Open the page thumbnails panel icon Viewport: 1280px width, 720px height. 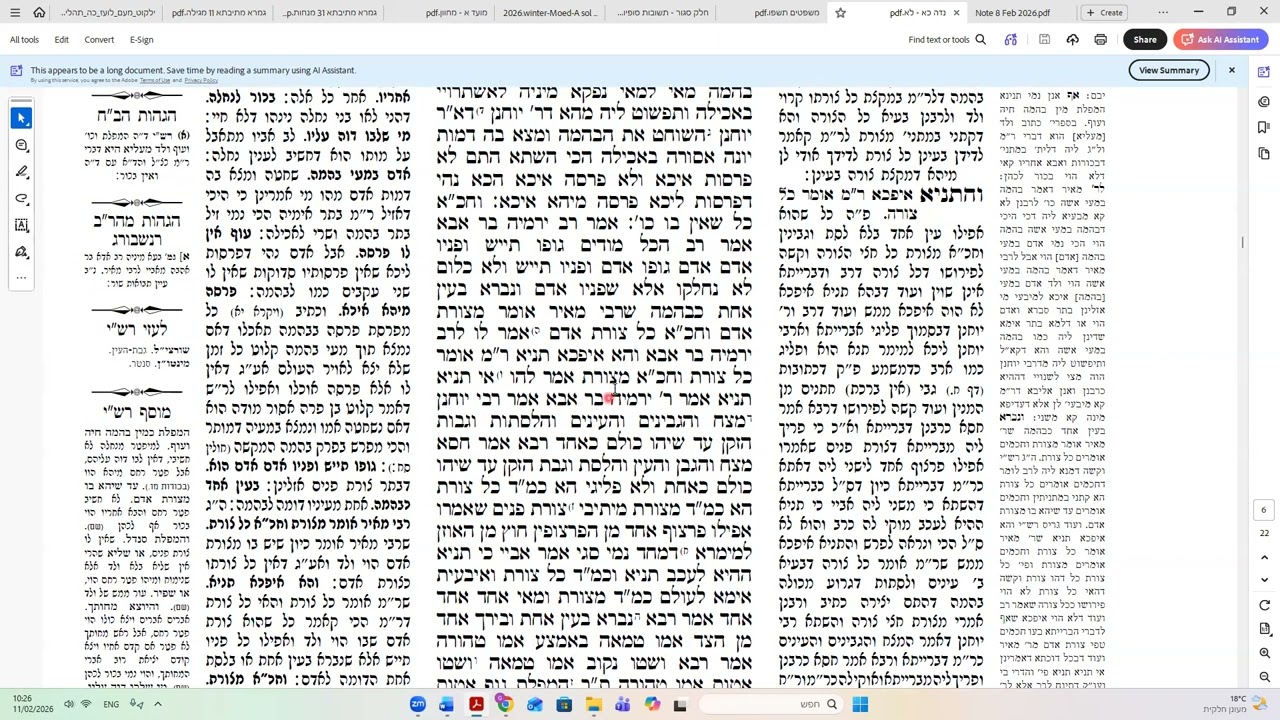coord(1265,154)
